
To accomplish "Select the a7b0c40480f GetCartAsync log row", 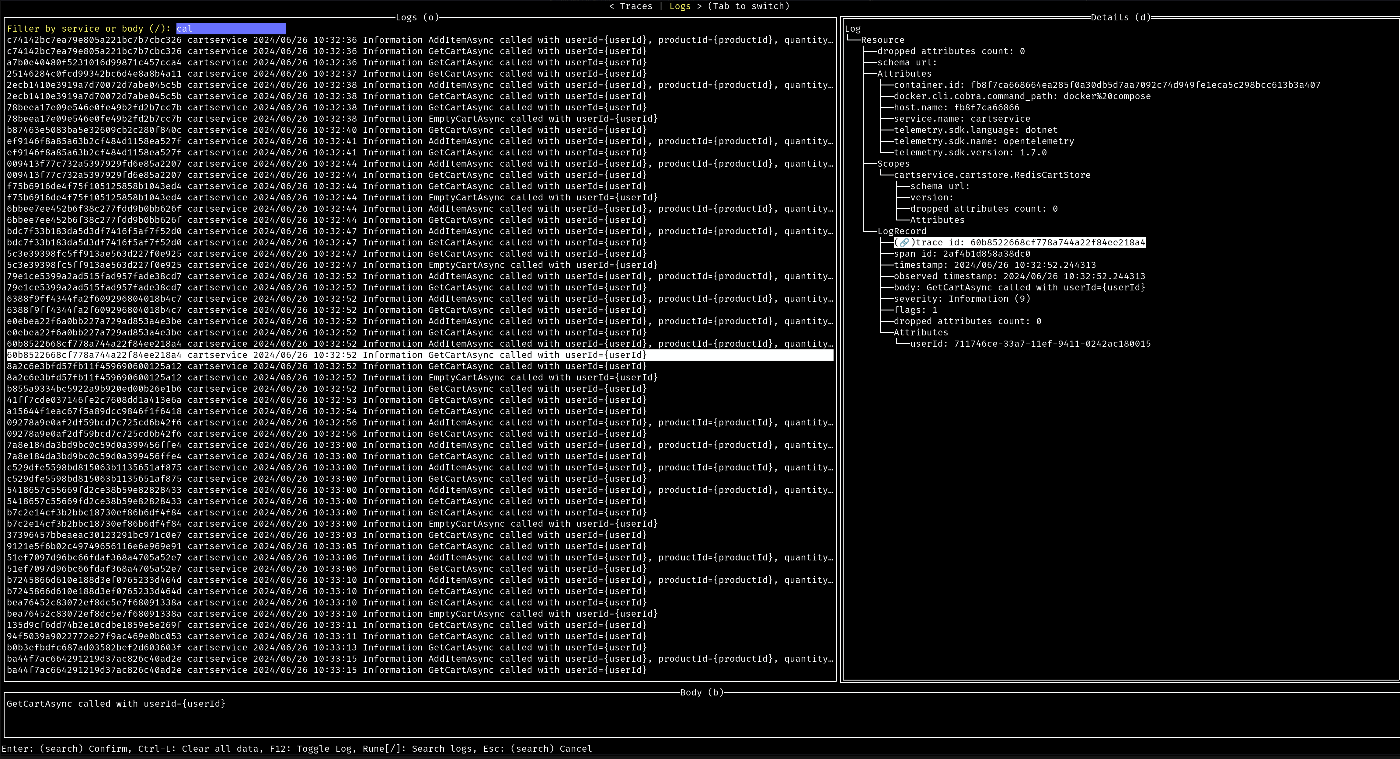I will click(420, 62).
